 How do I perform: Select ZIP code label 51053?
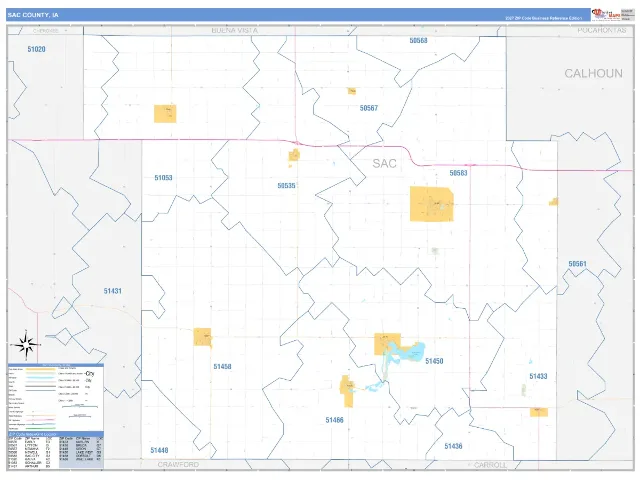point(163,178)
